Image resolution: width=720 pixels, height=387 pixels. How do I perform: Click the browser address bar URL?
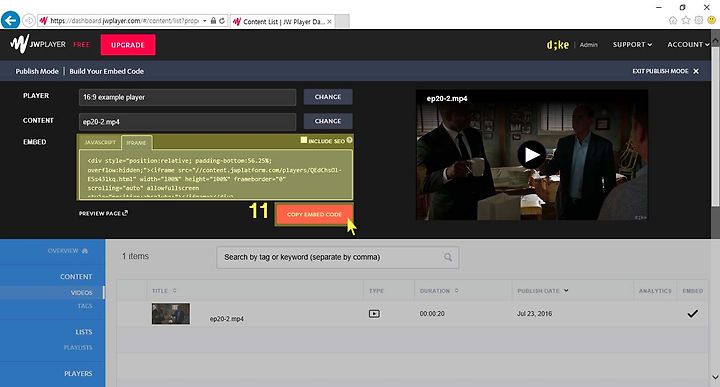pyautogui.click(x=124, y=21)
